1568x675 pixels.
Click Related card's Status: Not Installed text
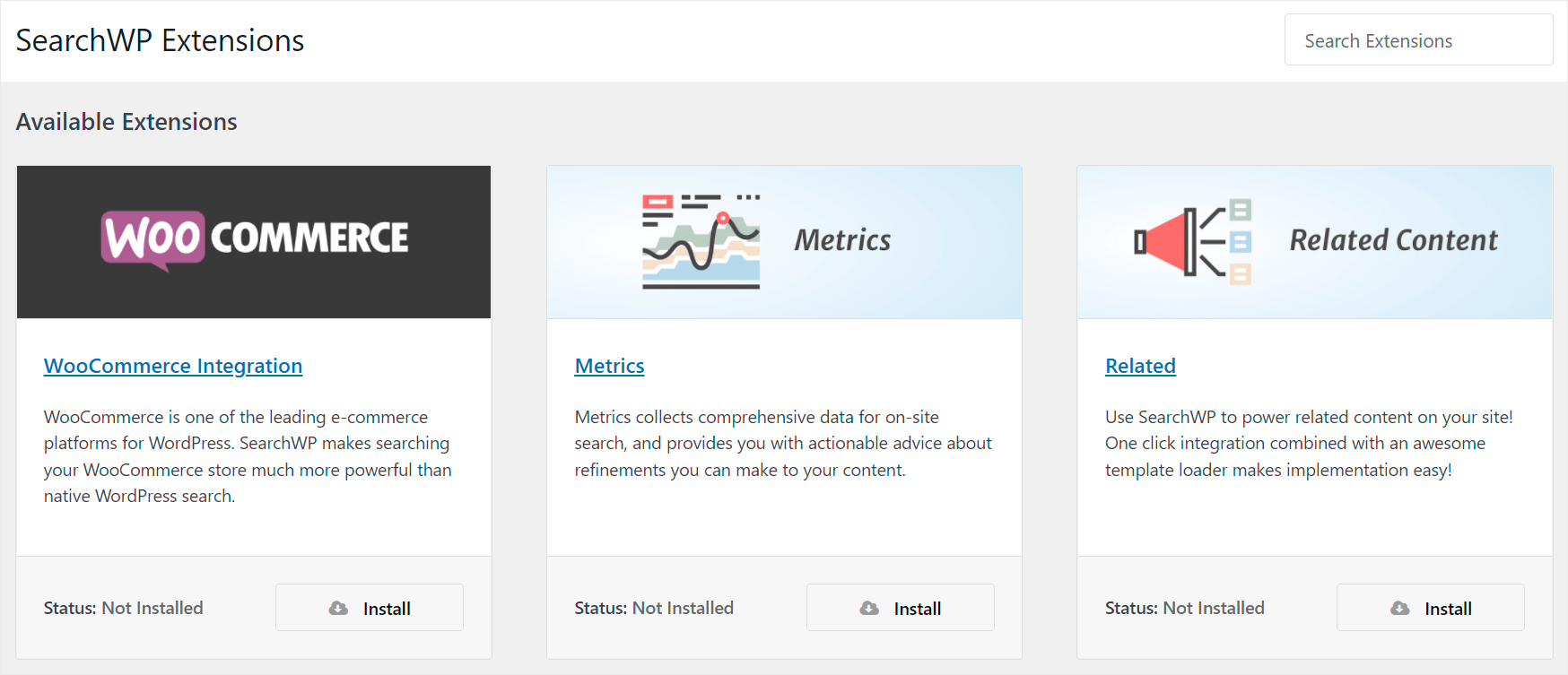[1185, 608]
